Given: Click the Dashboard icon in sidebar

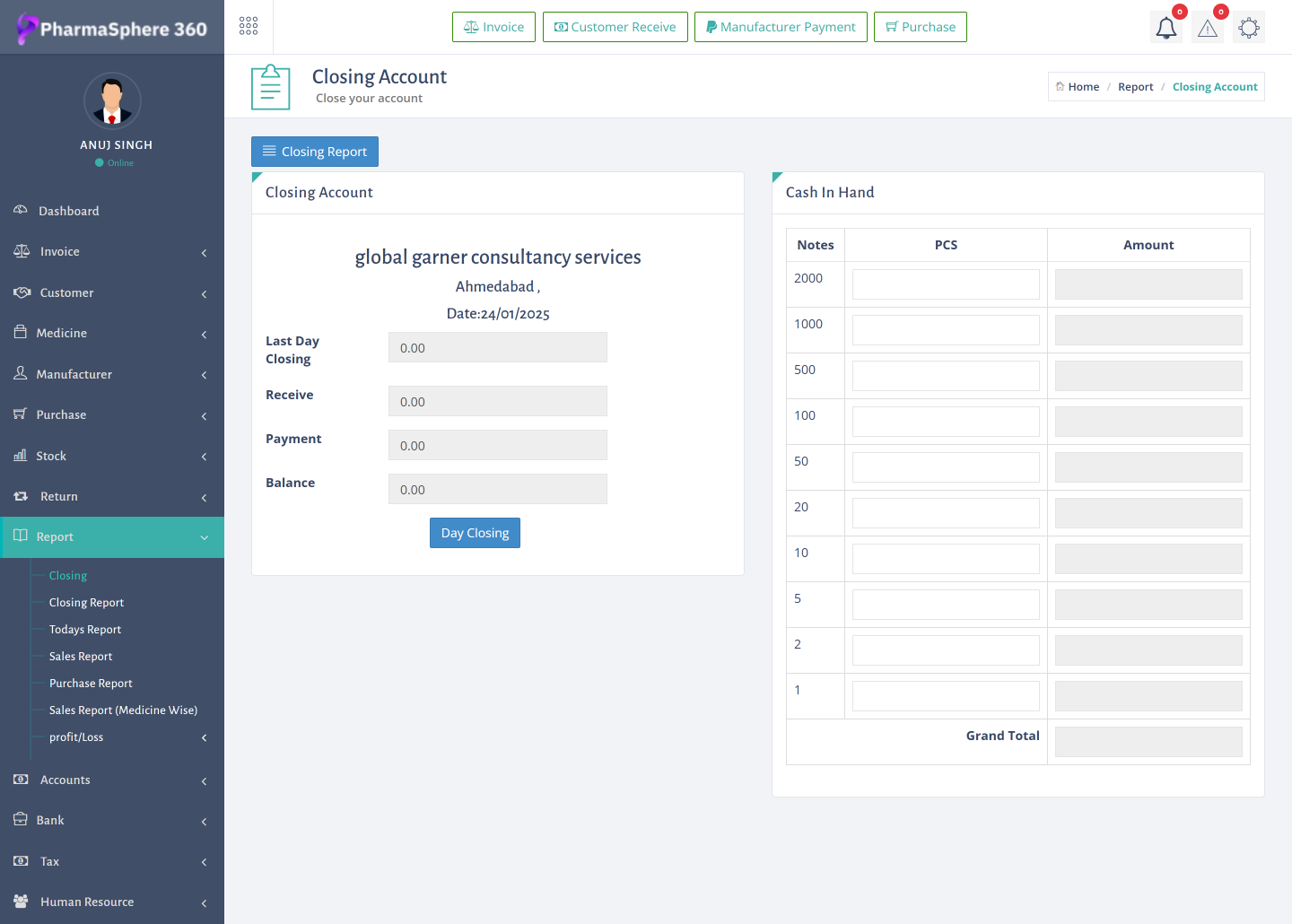Looking at the screenshot, I should coord(21,210).
